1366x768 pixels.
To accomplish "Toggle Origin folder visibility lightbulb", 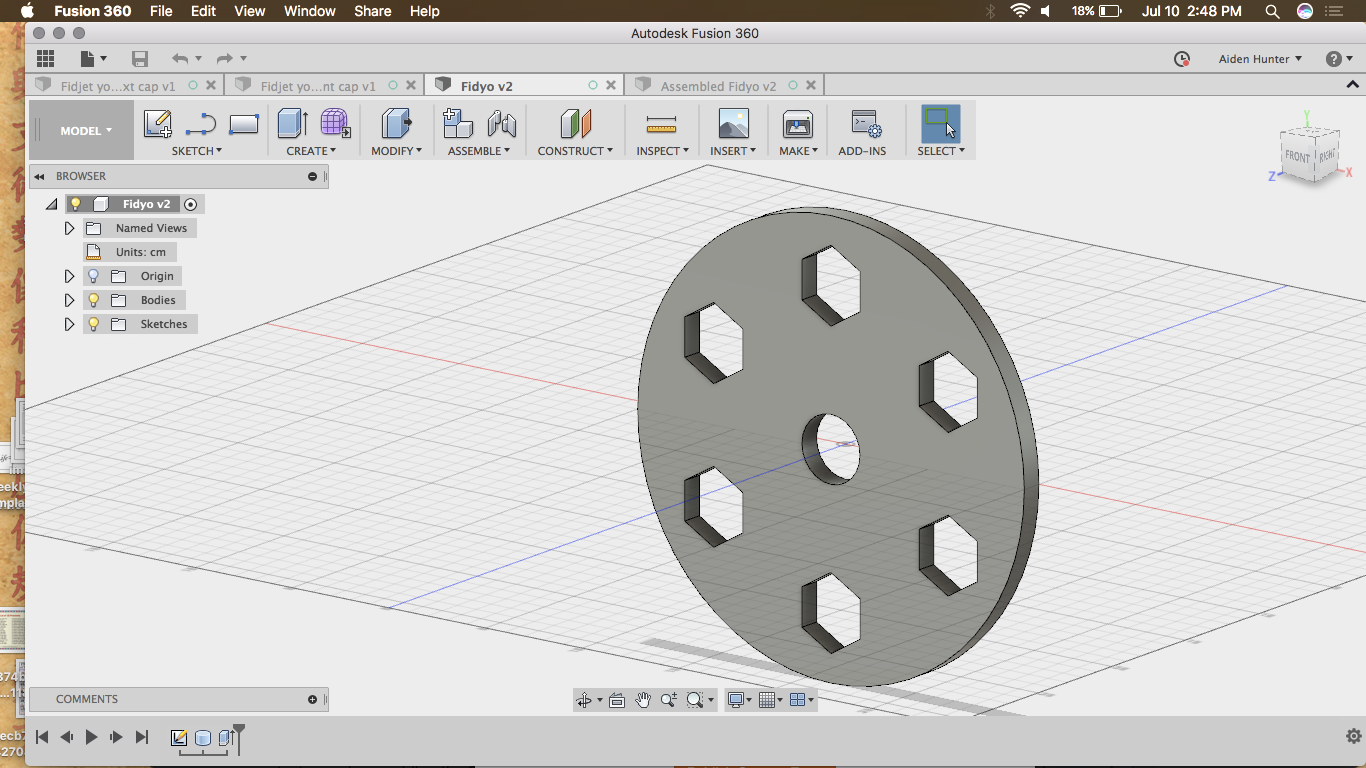I will [x=94, y=276].
